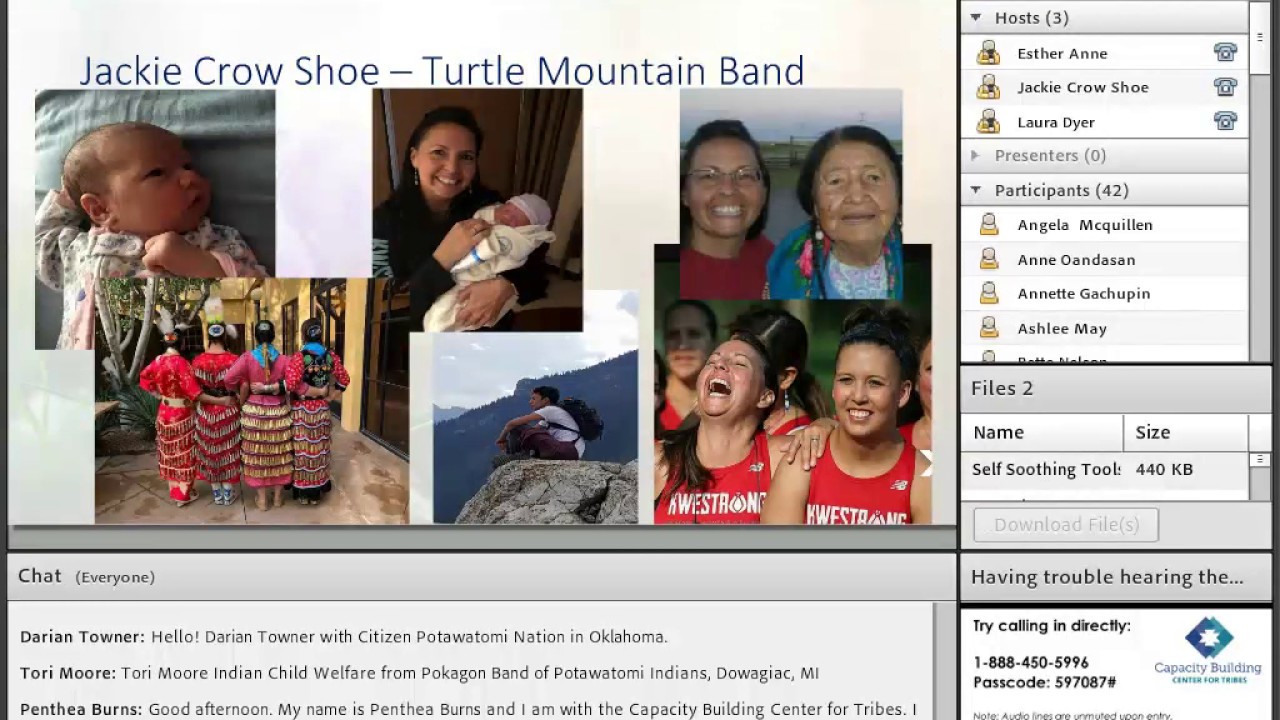Click the phone icon beside Laura Dyer
The image size is (1280, 720).
1225,122
